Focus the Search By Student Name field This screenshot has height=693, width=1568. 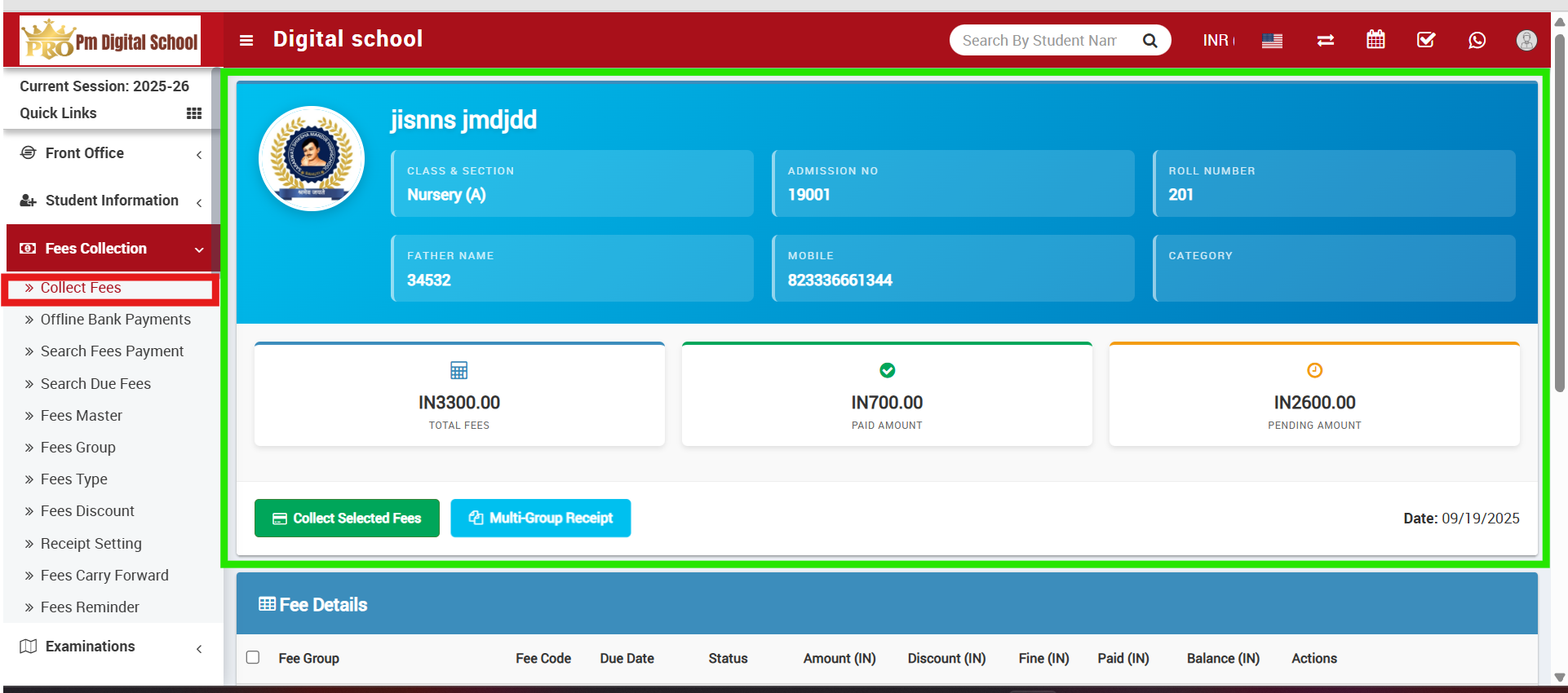pyautogui.click(x=1039, y=41)
